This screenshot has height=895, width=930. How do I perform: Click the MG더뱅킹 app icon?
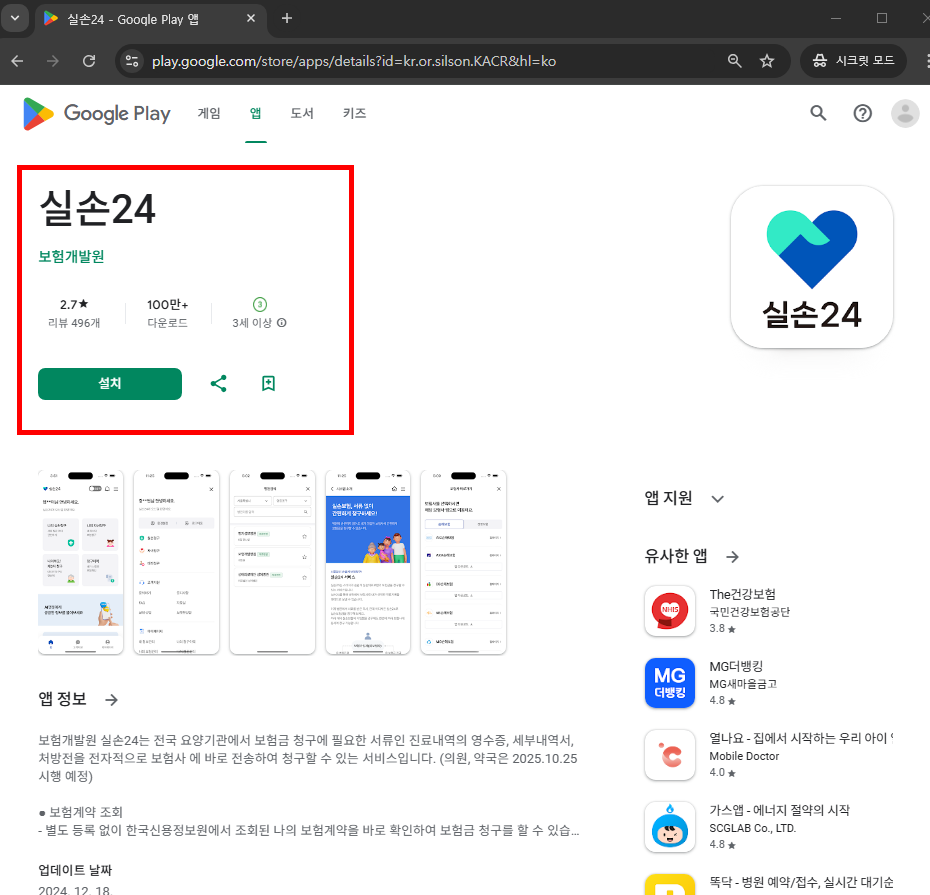[669, 683]
